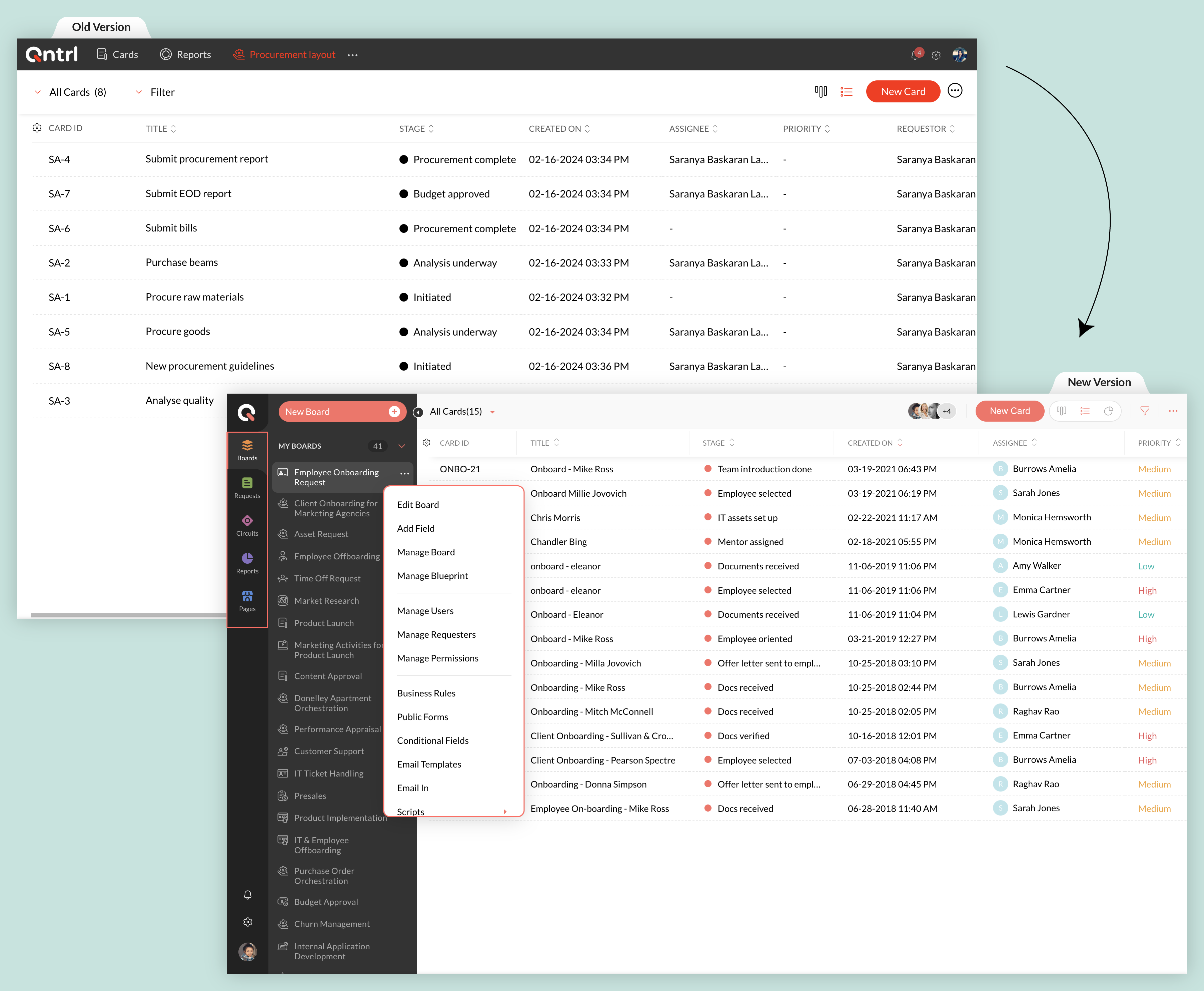
Task: Collapse the boards panel arrow
Action: [x=418, y=412]
